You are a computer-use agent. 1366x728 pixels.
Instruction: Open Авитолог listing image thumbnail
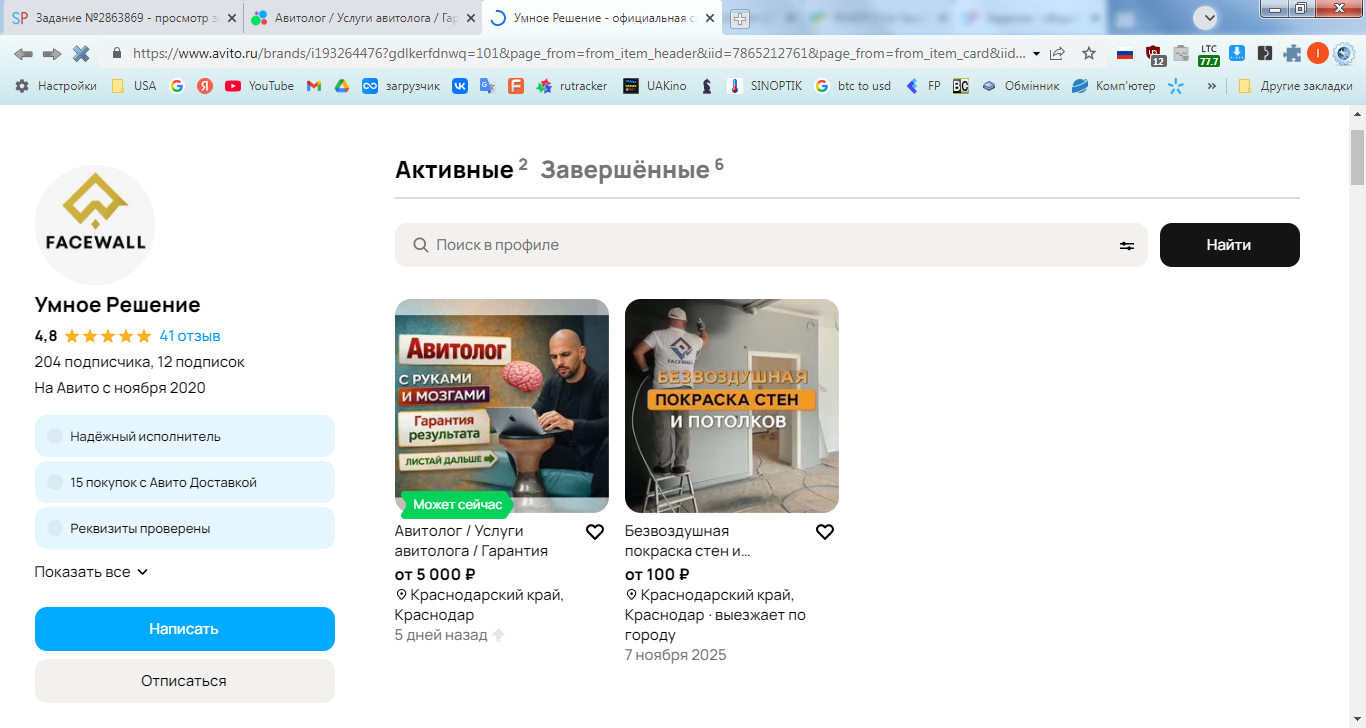click(x=502, y=406)
